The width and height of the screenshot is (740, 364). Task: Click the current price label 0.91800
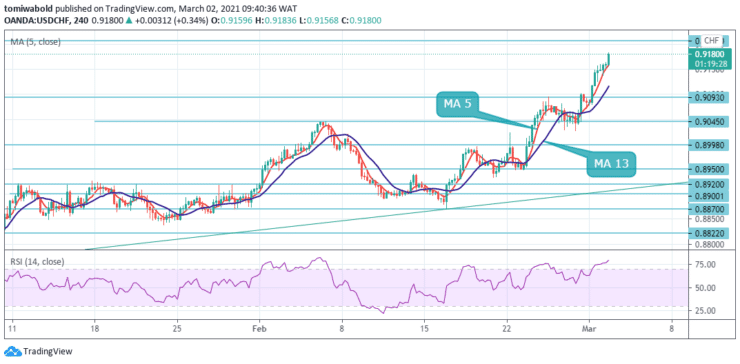coord(709,54)
